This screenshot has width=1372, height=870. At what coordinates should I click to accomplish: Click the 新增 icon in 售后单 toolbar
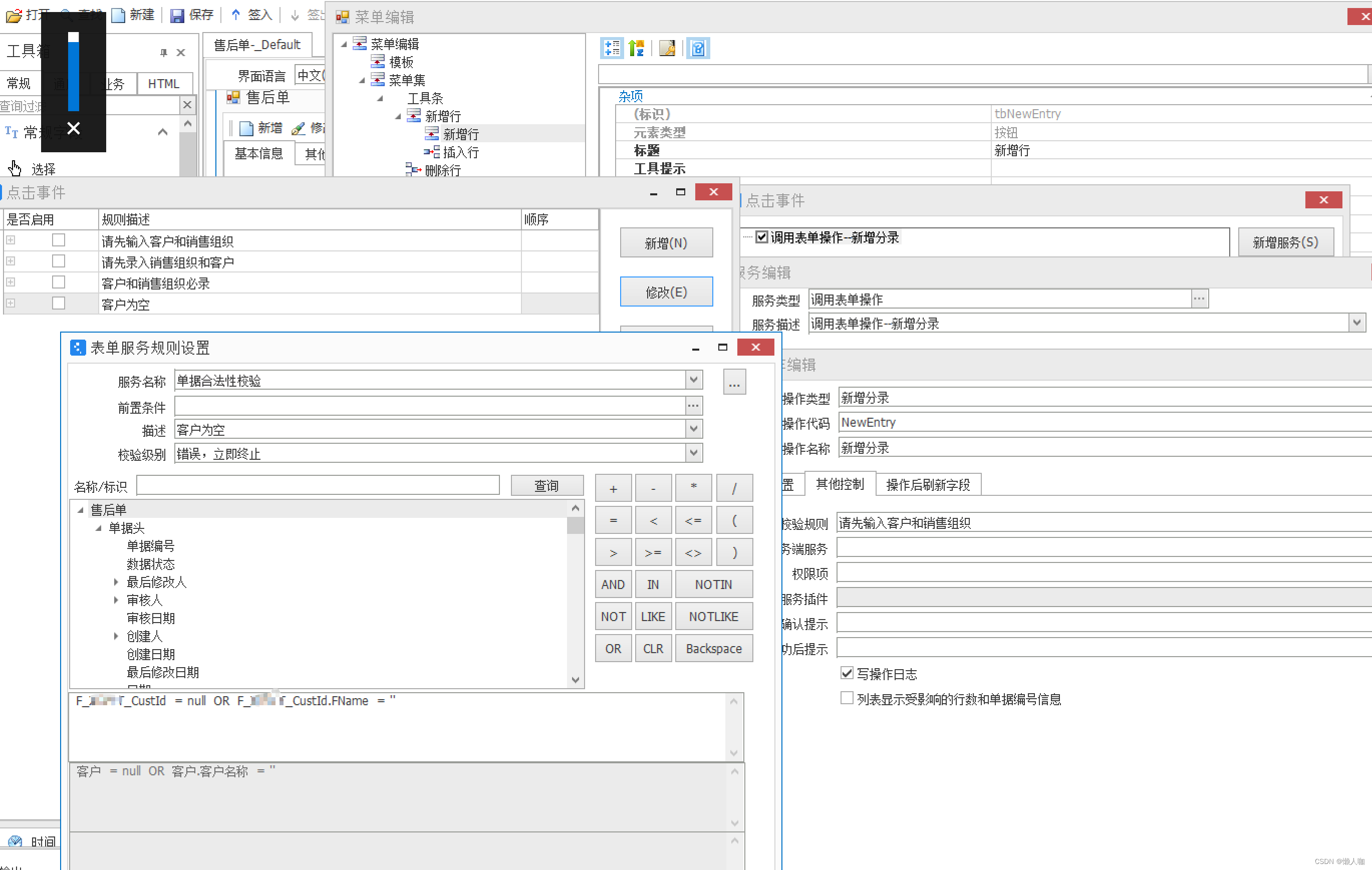[246, 128]
